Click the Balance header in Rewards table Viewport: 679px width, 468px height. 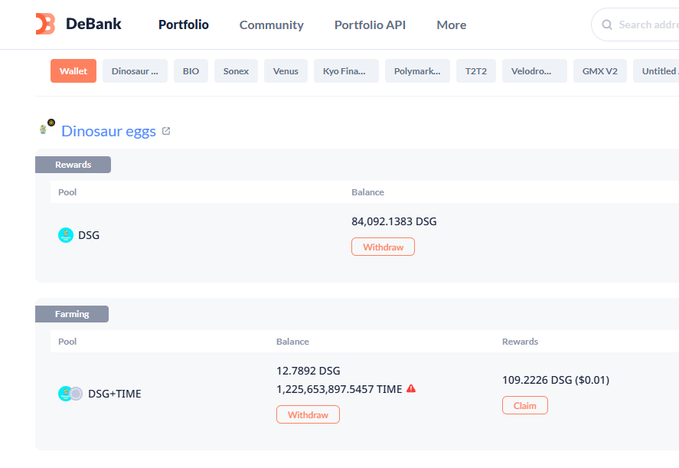tap(368, 192)
